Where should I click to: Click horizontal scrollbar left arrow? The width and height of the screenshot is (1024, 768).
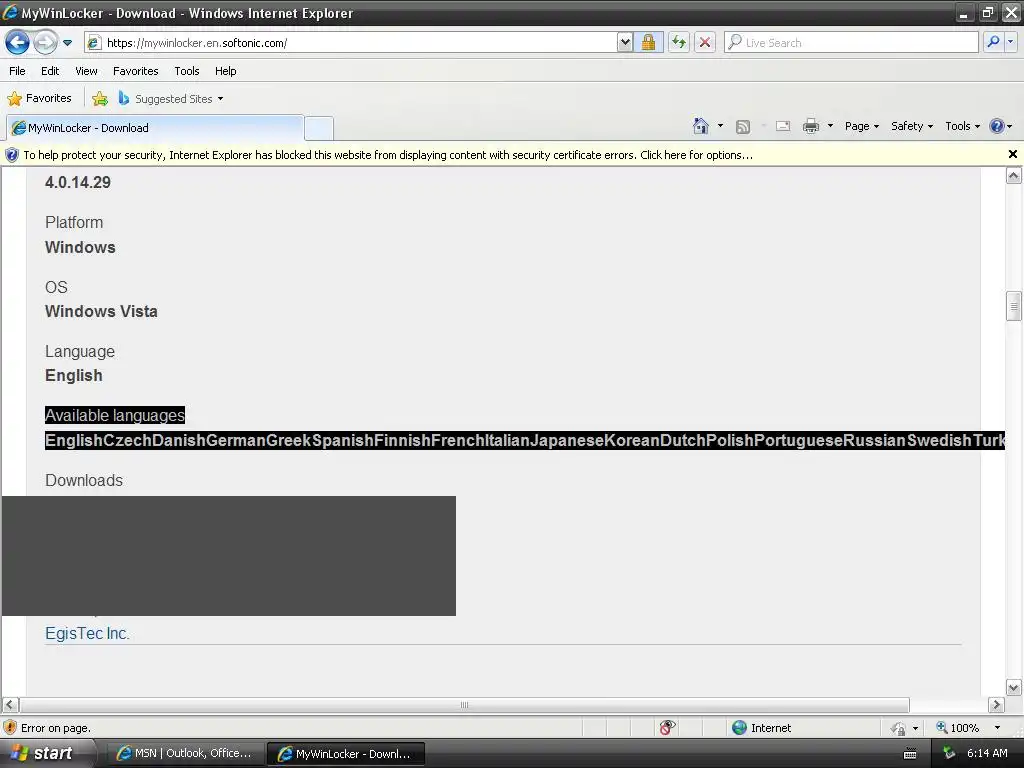(x=10, y=705)
